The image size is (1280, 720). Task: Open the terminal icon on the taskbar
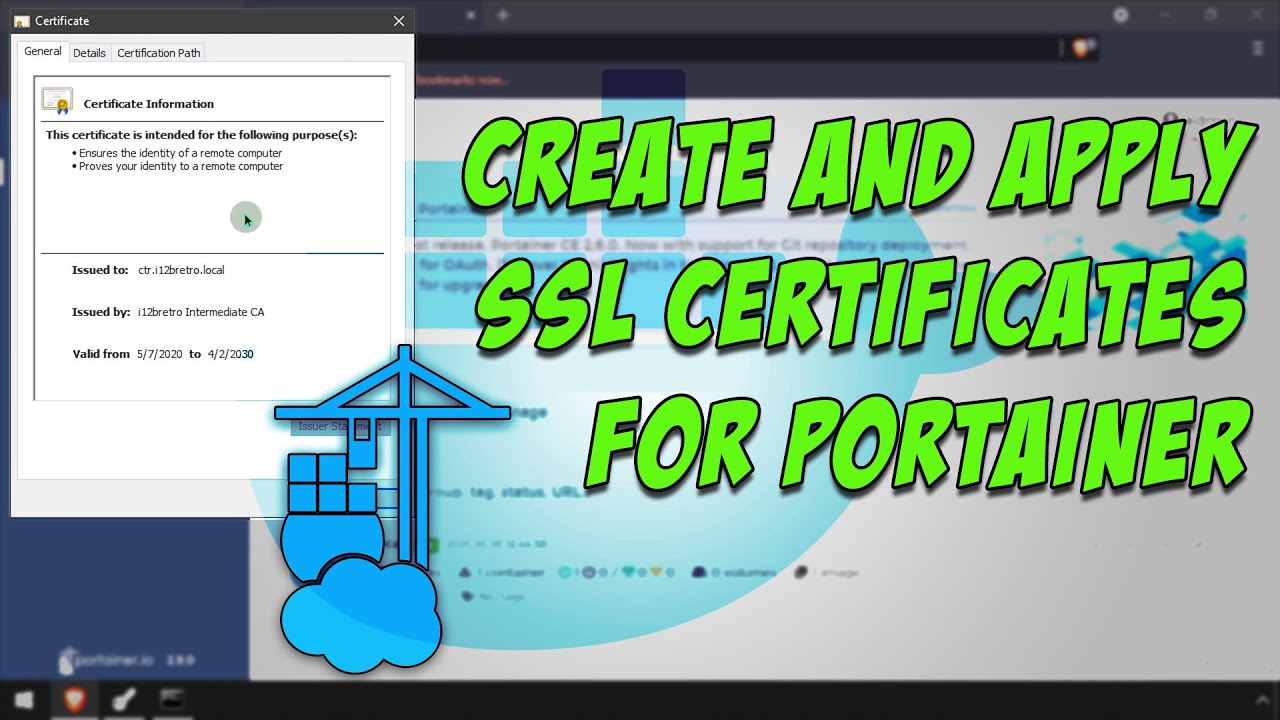tap(171, 701)
